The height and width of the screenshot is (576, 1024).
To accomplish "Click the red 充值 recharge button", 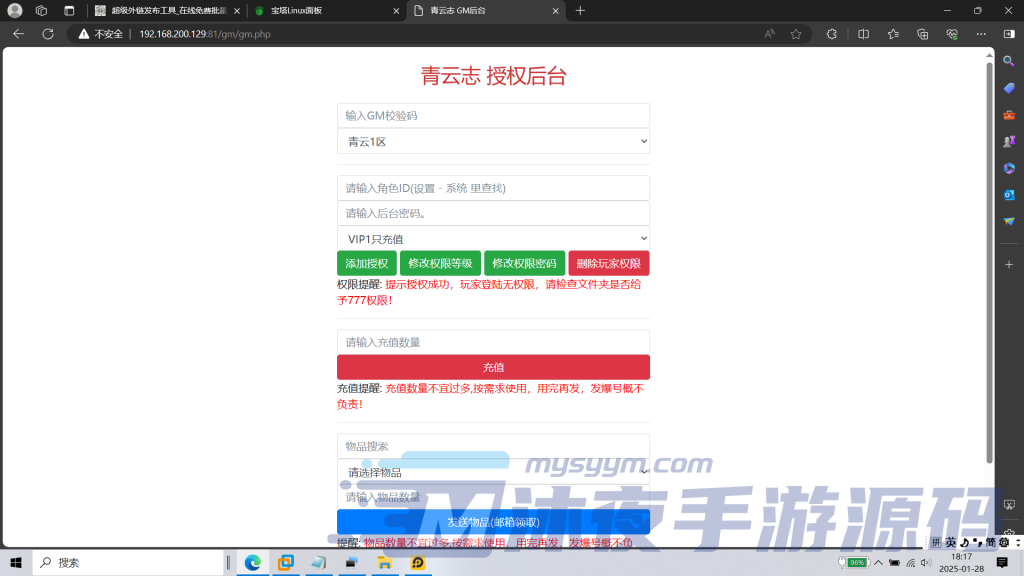I will point(493,366).
